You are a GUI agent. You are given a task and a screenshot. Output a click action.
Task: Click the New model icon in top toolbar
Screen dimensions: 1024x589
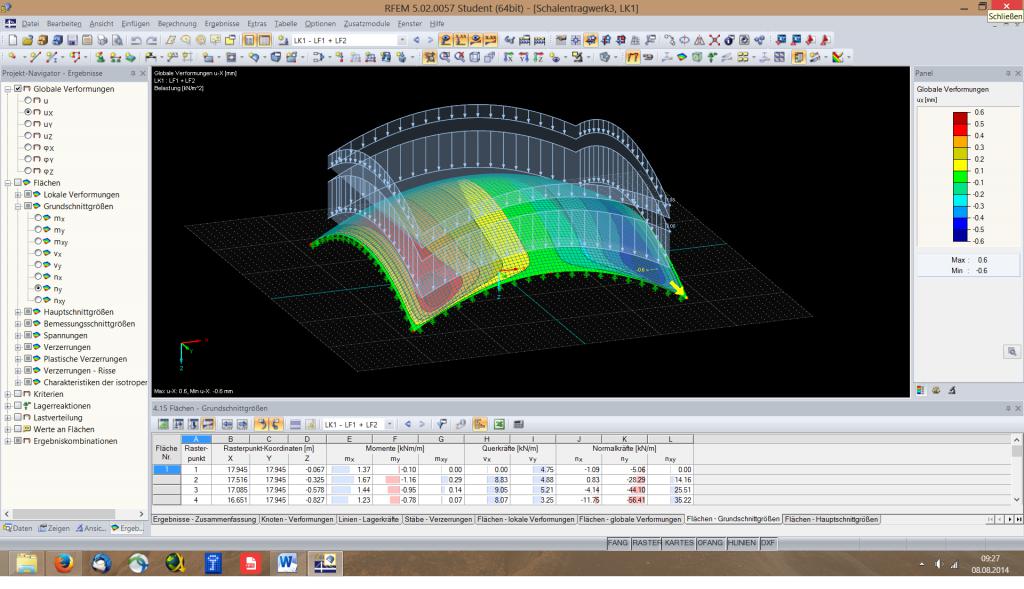tap(12, 40)
